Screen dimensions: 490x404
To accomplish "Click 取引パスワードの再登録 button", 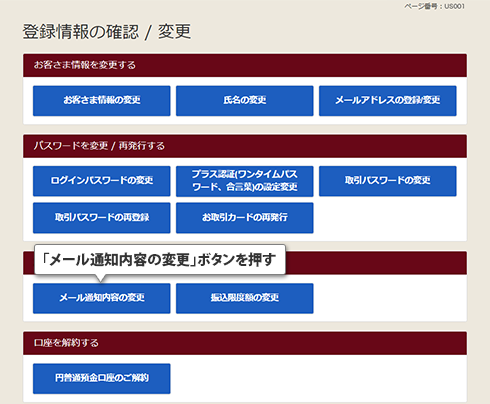I will pyautogui.click(x=102, y=218).
